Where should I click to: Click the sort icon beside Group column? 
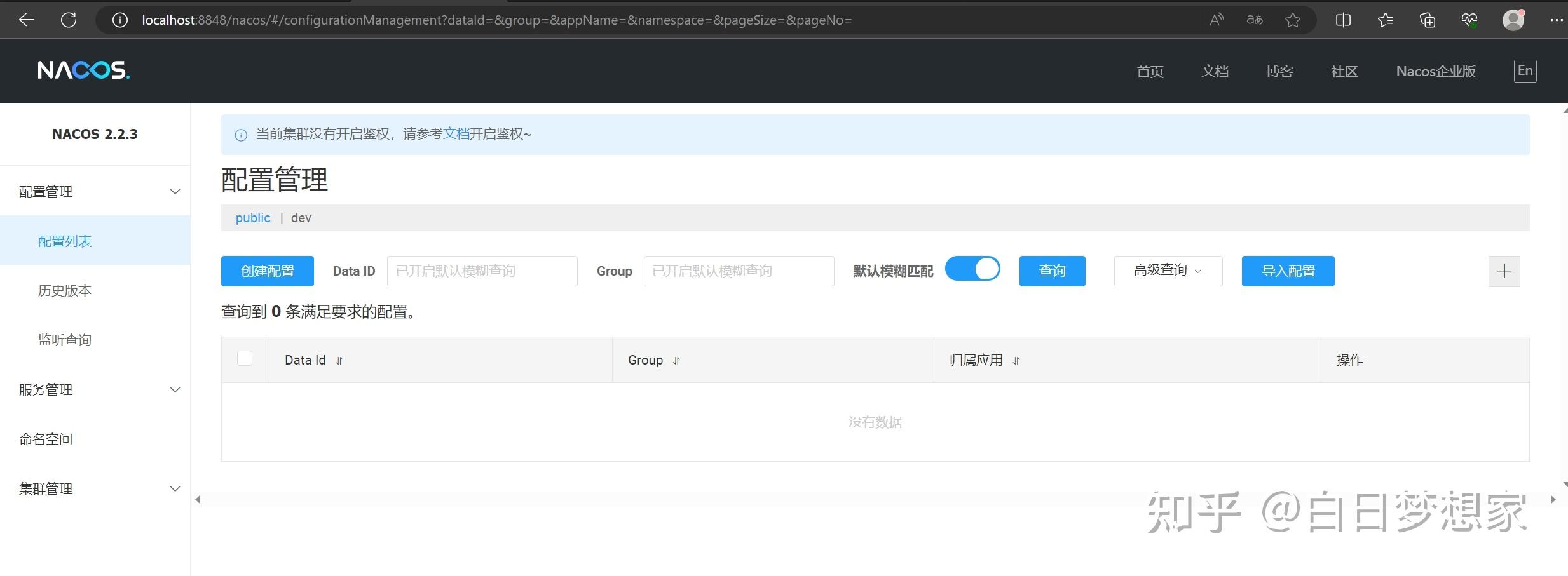click(x=676, y=360)
